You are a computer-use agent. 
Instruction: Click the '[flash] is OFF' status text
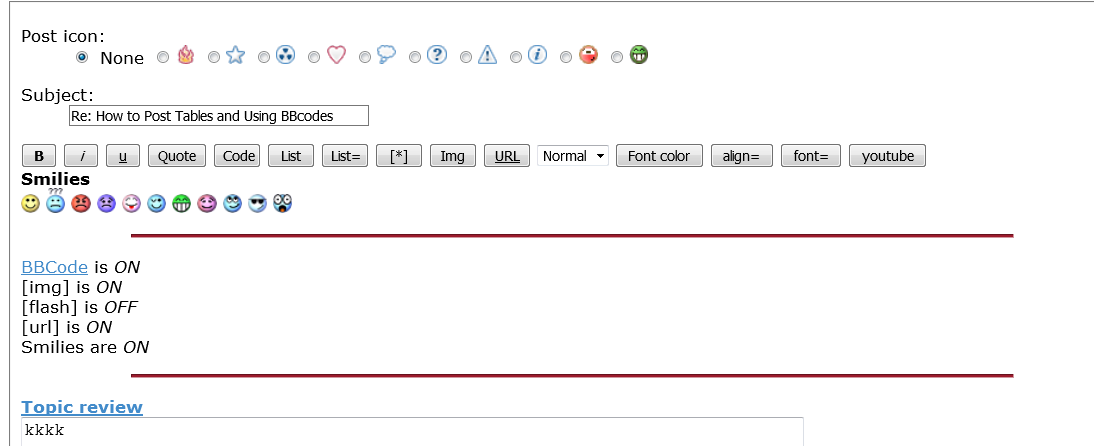point(80,307)
